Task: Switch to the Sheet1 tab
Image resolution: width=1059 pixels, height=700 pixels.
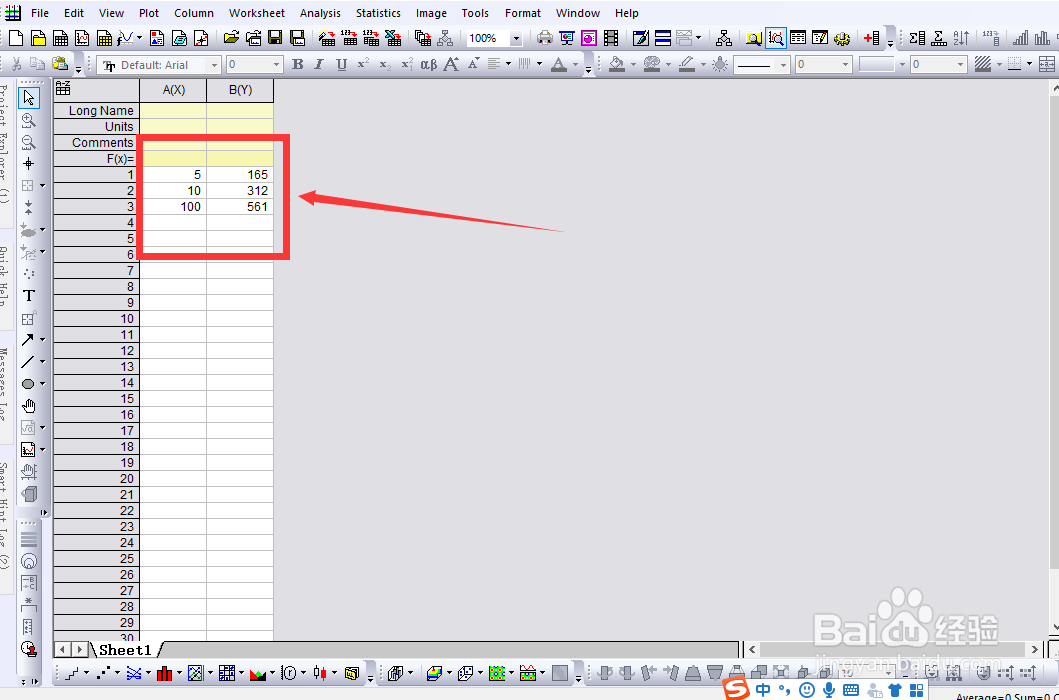Action: [125, 650]
